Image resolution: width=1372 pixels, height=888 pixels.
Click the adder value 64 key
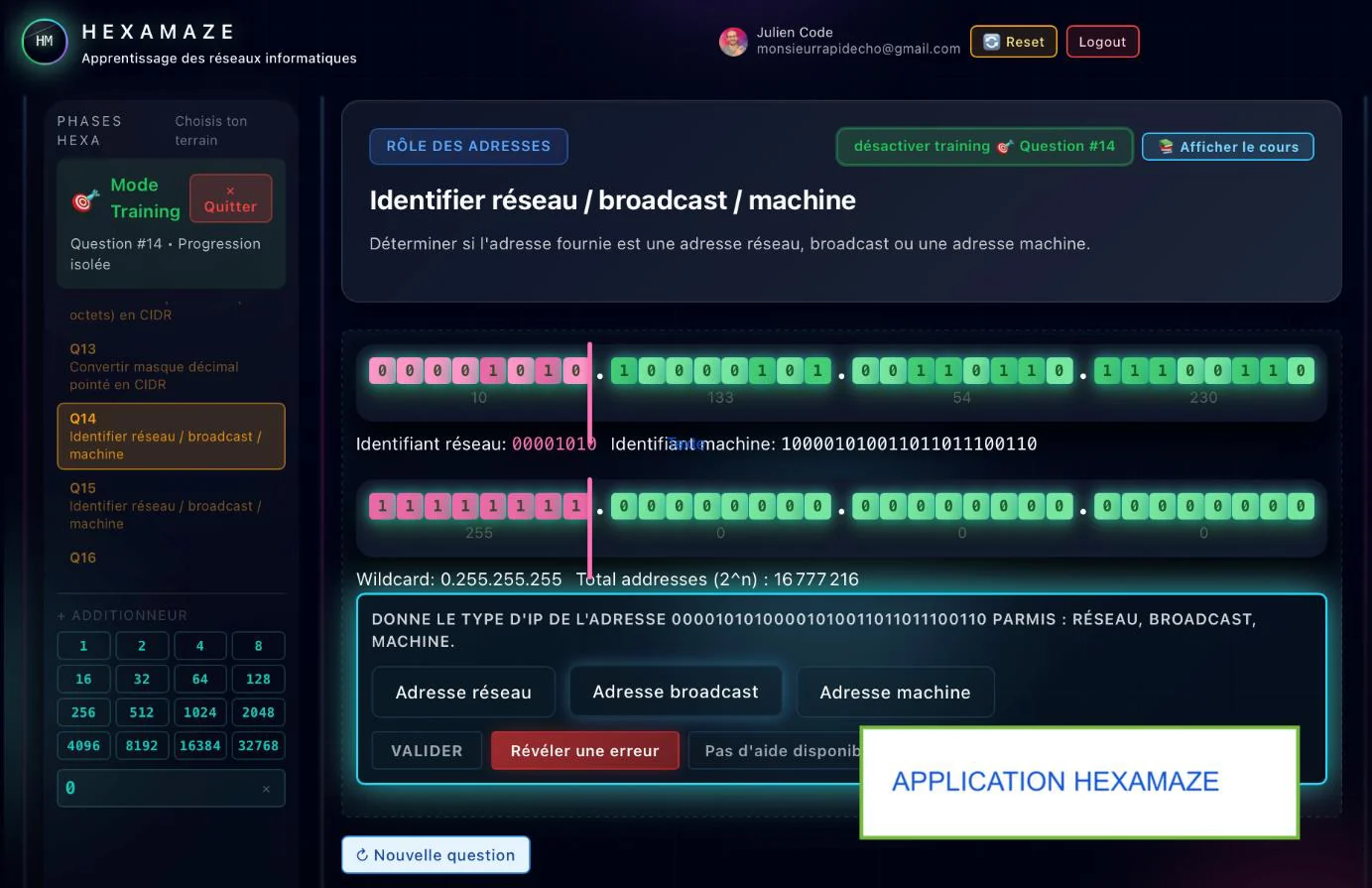click(200, 680)
